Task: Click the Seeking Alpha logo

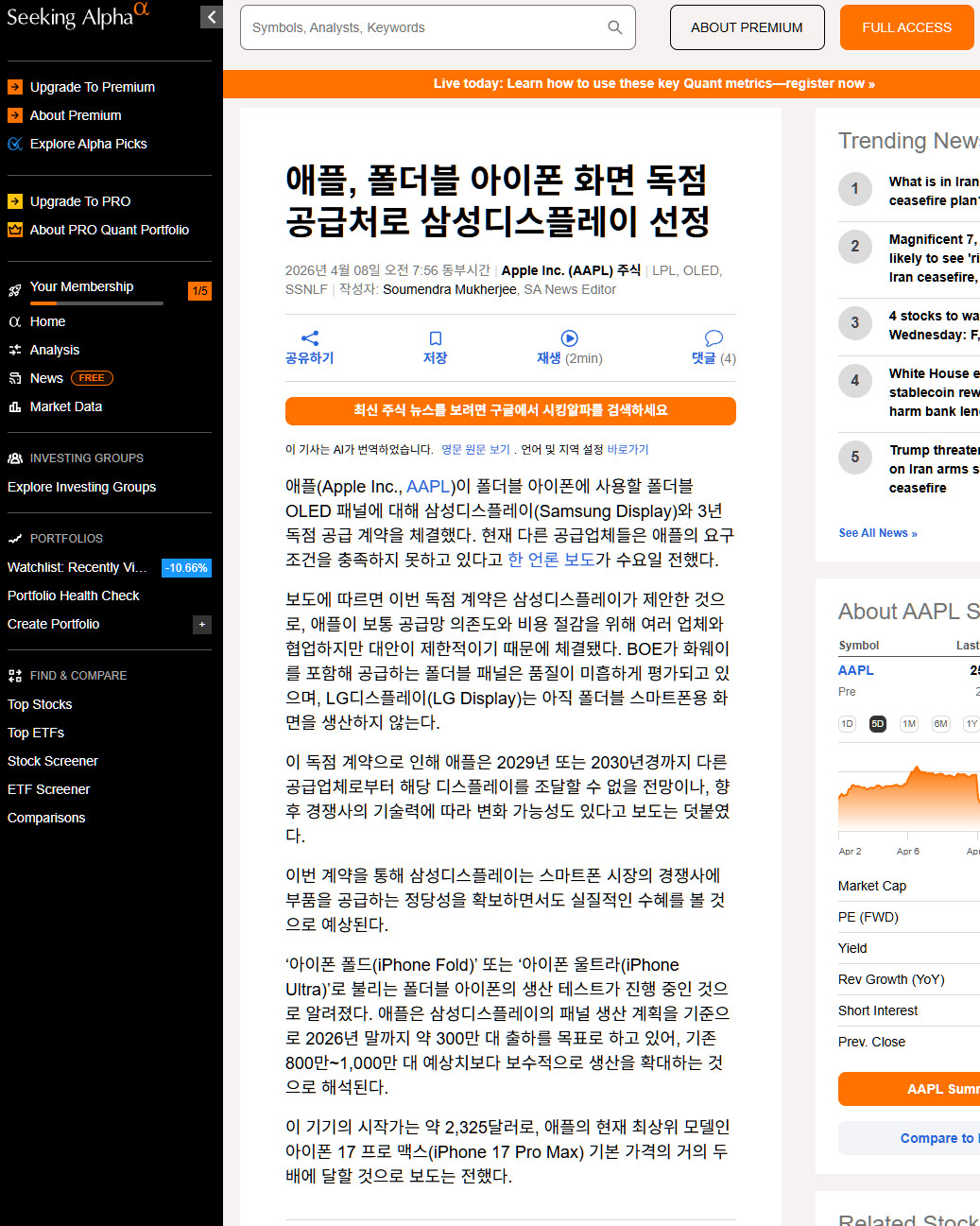Action: (78, 16)
